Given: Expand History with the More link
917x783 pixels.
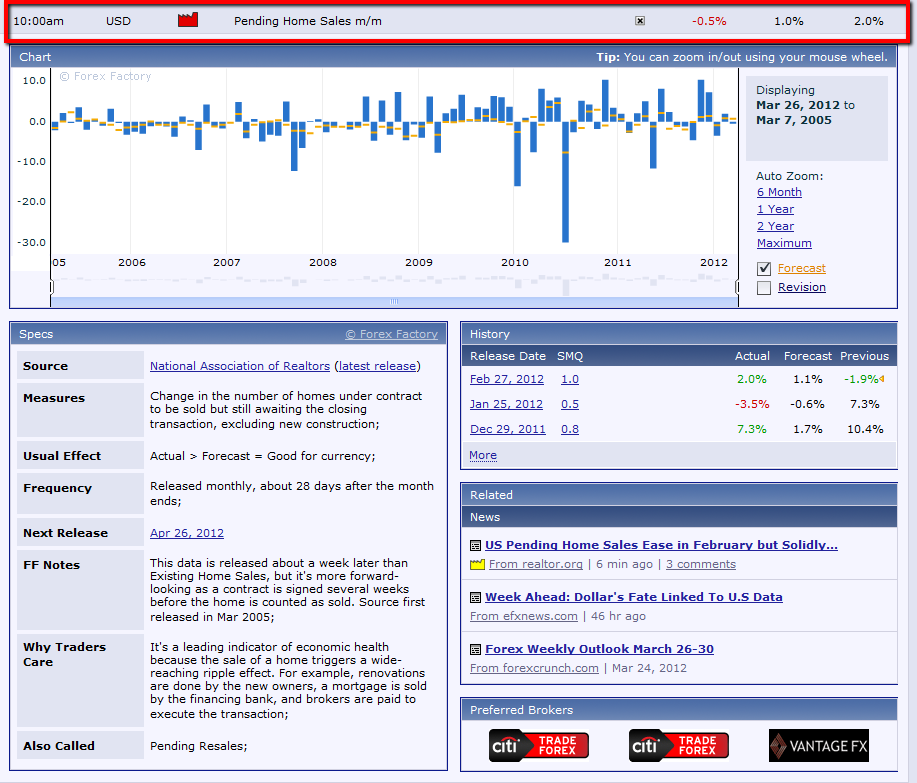Looking at the screenshot, I should (483, 455).
